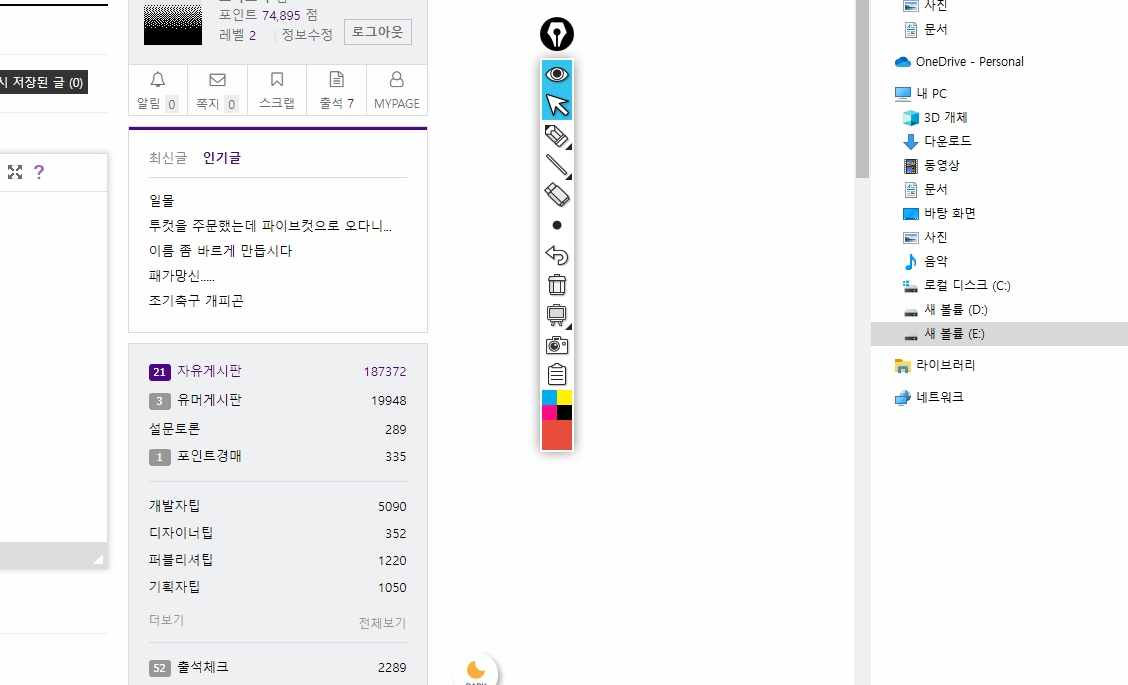Select 로컬 디스크 (C:) drive
The width and height of the screenshot is (1128, 685).
click(967, 286)
